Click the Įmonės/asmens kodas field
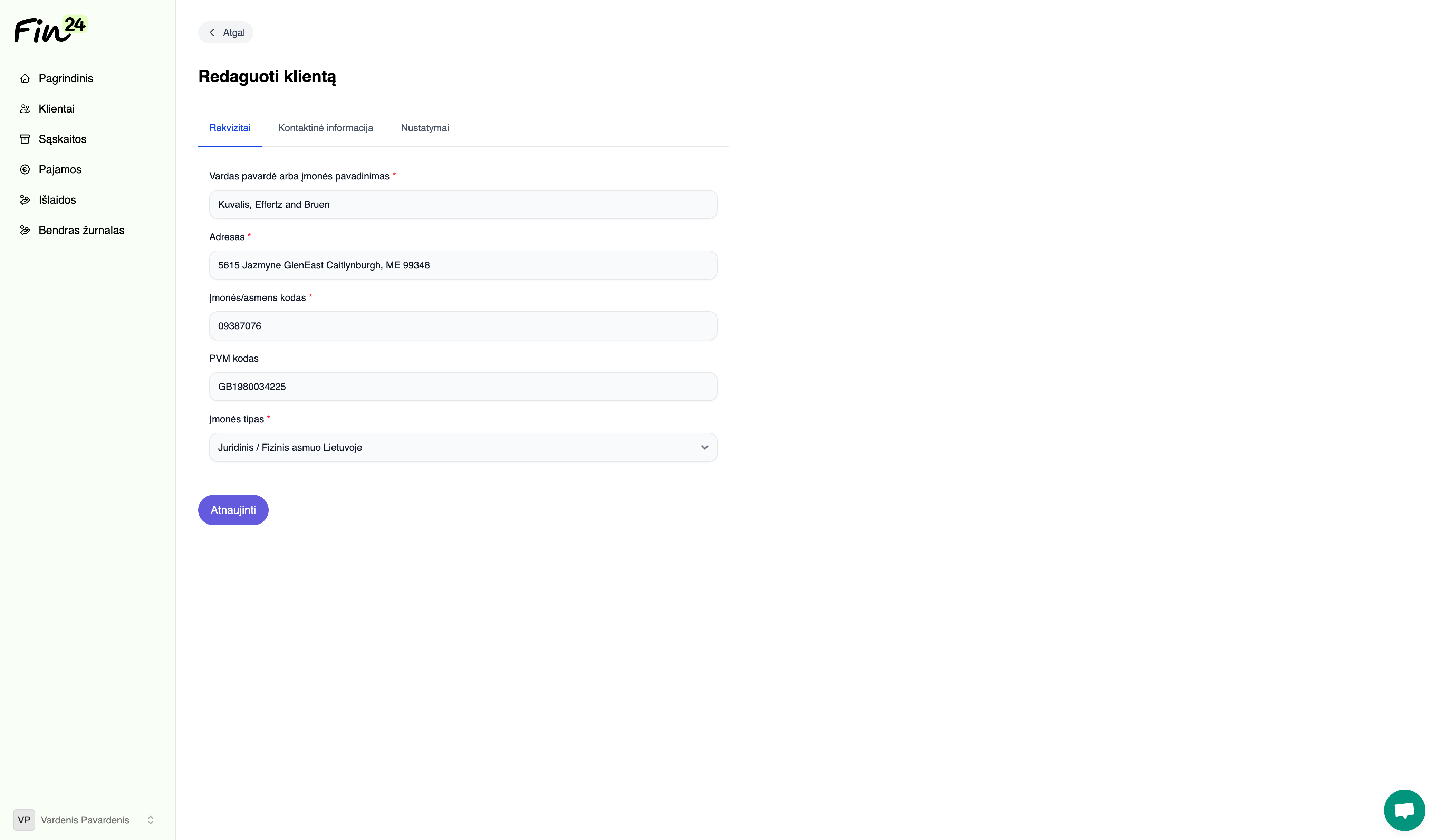1442x840 pixels. coord(462,326)
